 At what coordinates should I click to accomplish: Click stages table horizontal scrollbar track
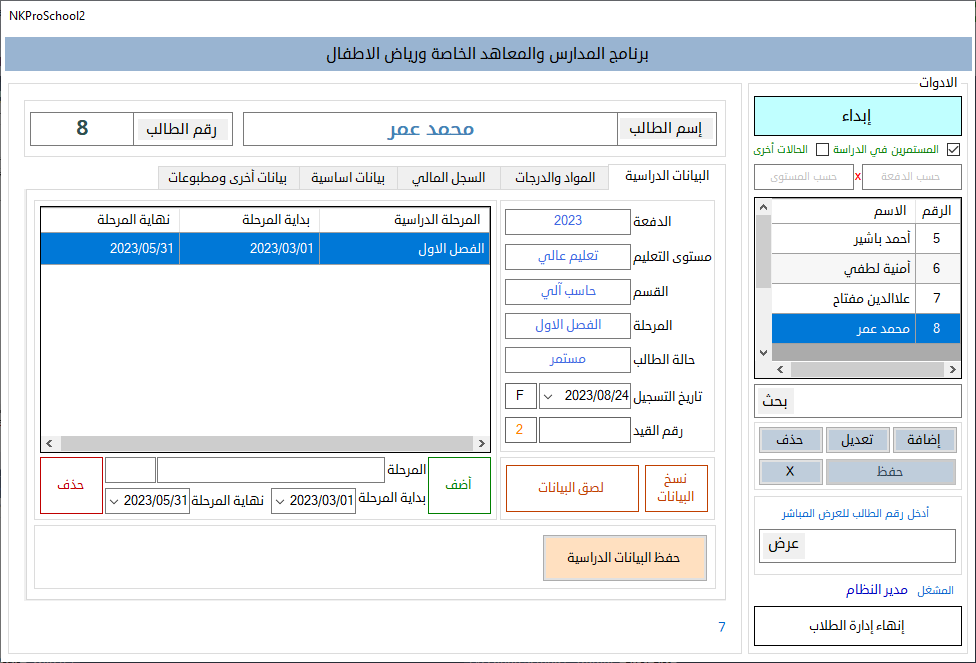point(266,443)
